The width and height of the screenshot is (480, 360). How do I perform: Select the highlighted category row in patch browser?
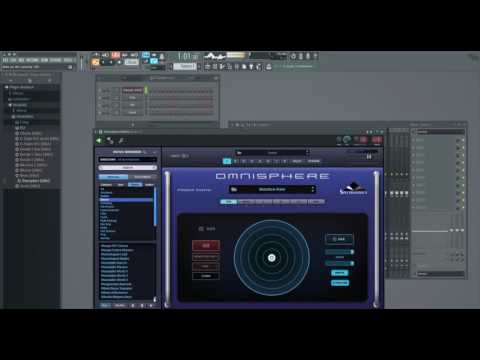(127, 200)
